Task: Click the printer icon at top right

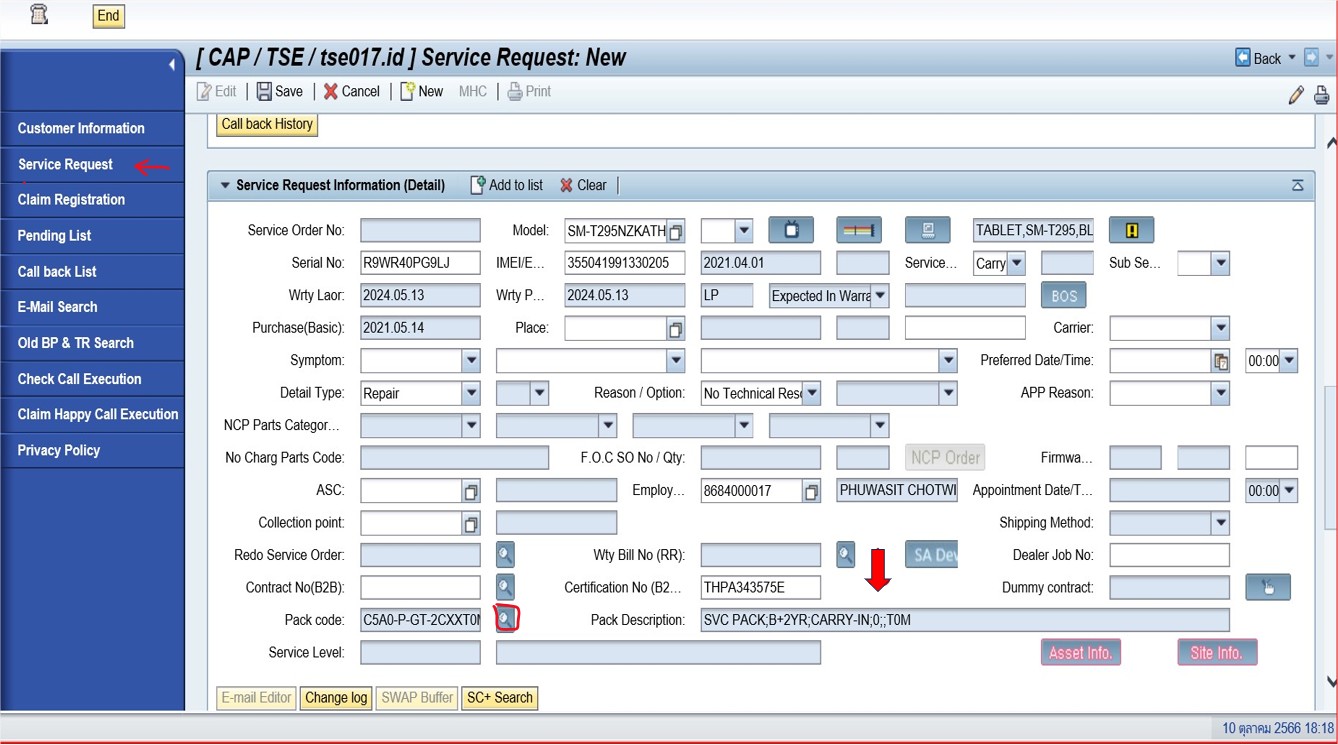Action: [1321, 95]
